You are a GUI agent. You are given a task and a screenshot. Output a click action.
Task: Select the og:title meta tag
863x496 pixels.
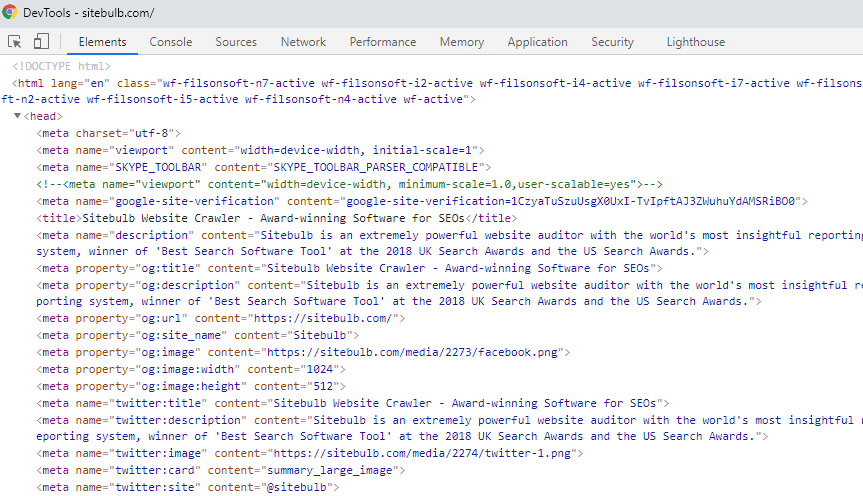[x=349, y=269]
